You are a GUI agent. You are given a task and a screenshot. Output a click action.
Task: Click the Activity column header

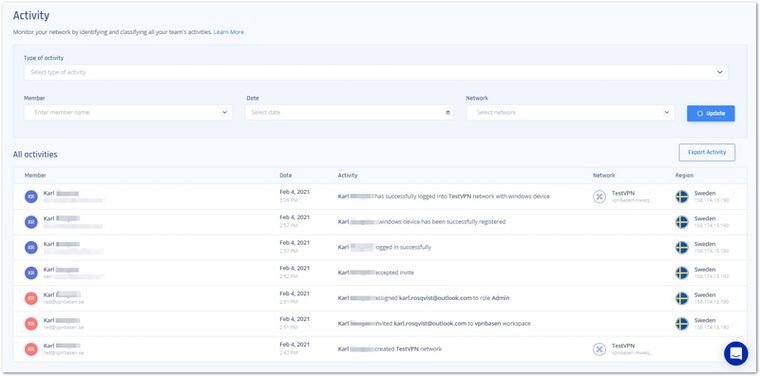tap(348, 175)
